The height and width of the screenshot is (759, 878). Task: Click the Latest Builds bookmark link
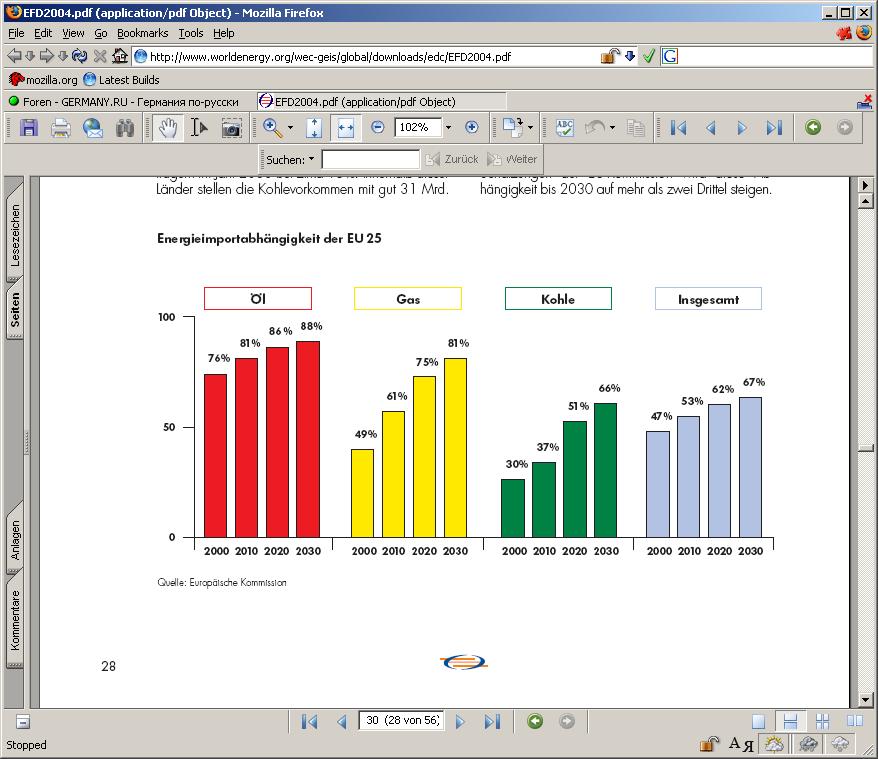coord(122,79)
